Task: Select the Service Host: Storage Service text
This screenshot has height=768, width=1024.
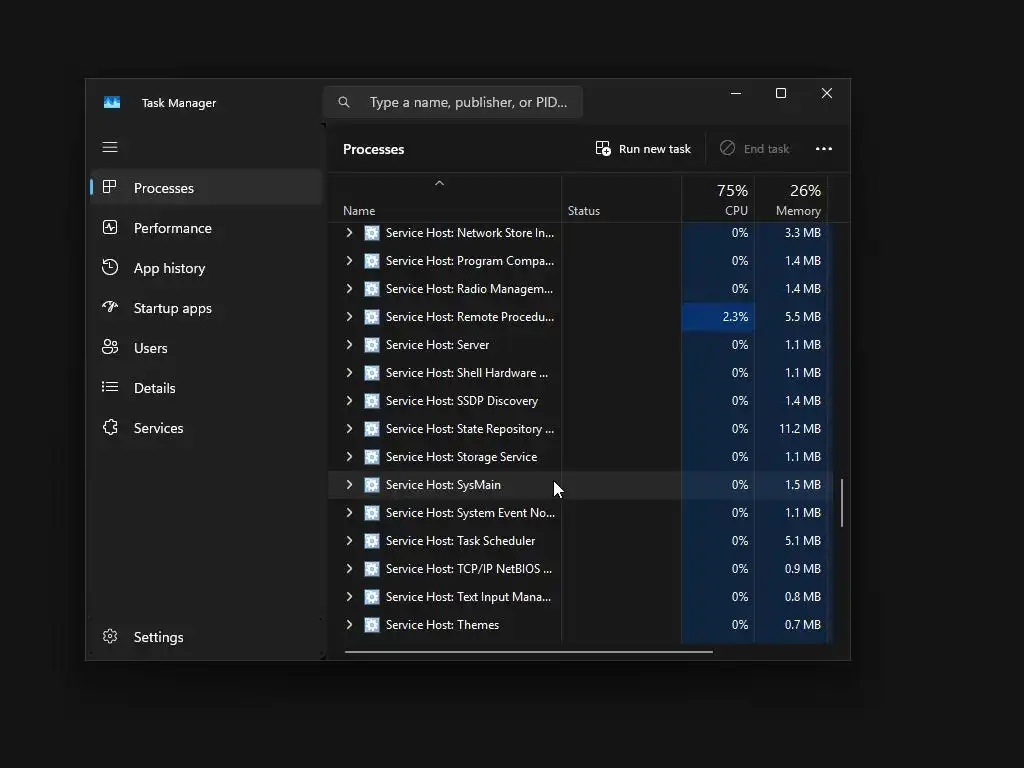Action: tap(461, 457)
